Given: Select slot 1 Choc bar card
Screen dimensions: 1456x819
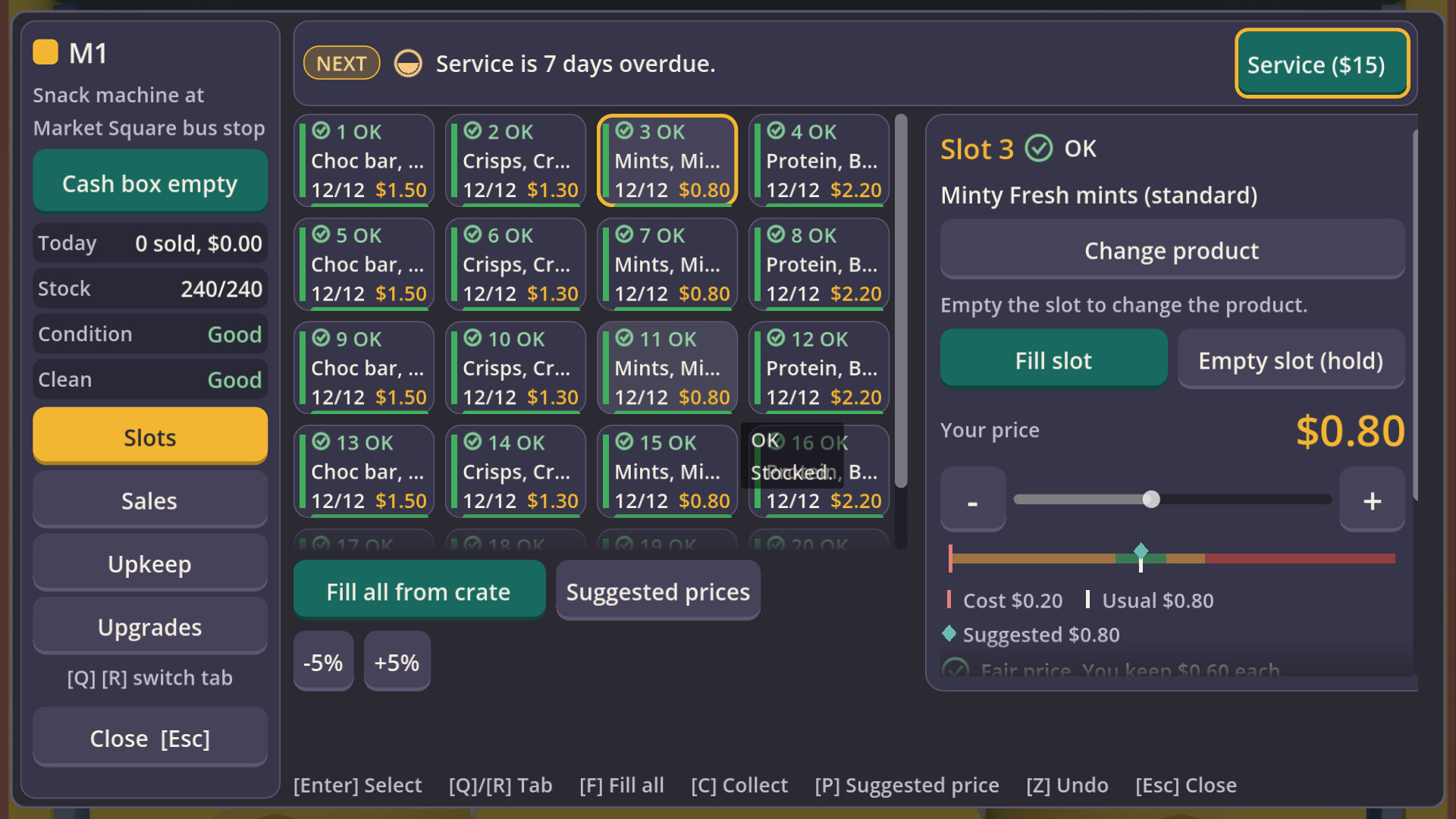Looking at the screenshot, I should [364, 161].
